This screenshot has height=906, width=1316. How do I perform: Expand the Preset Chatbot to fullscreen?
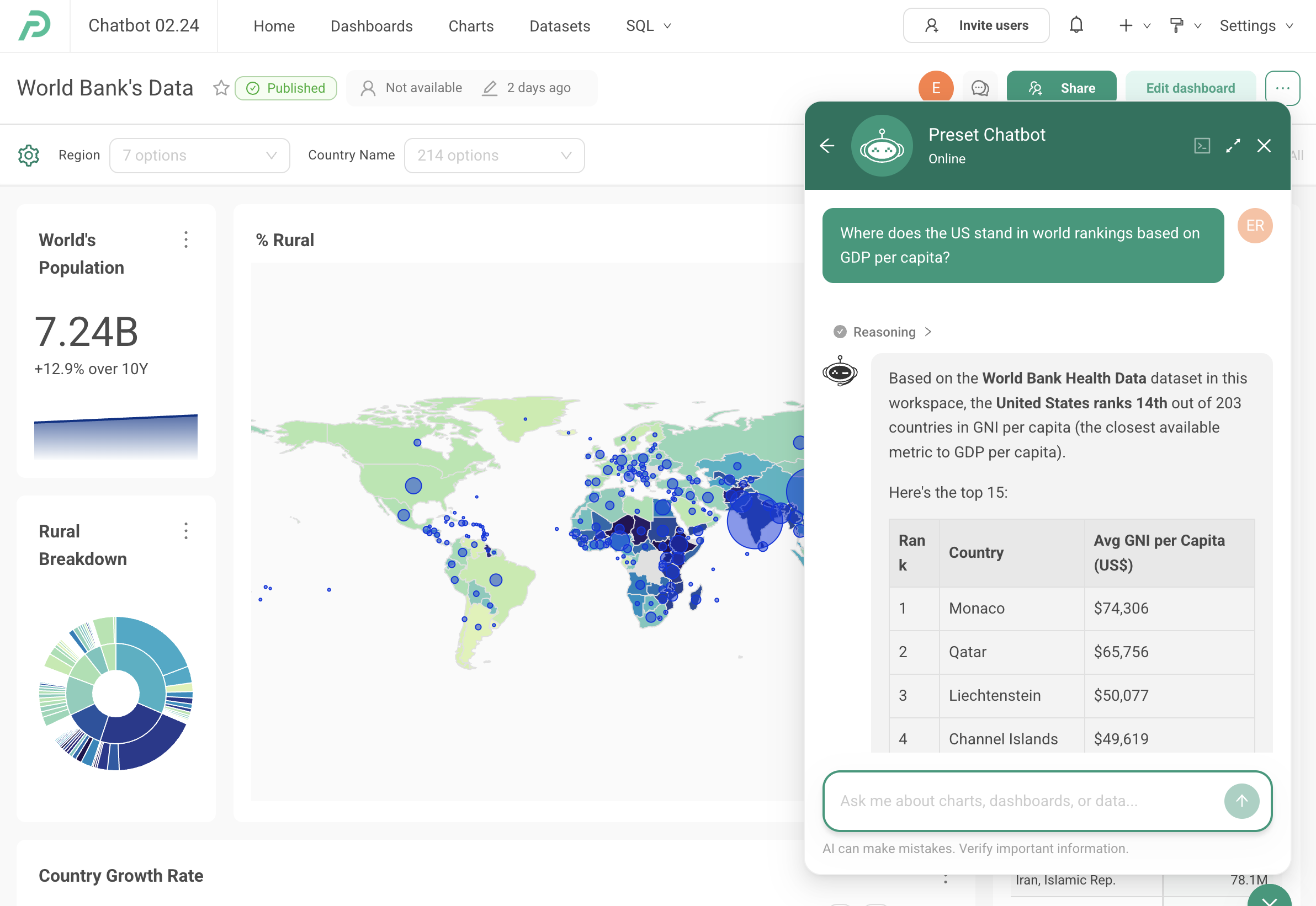1233,146
